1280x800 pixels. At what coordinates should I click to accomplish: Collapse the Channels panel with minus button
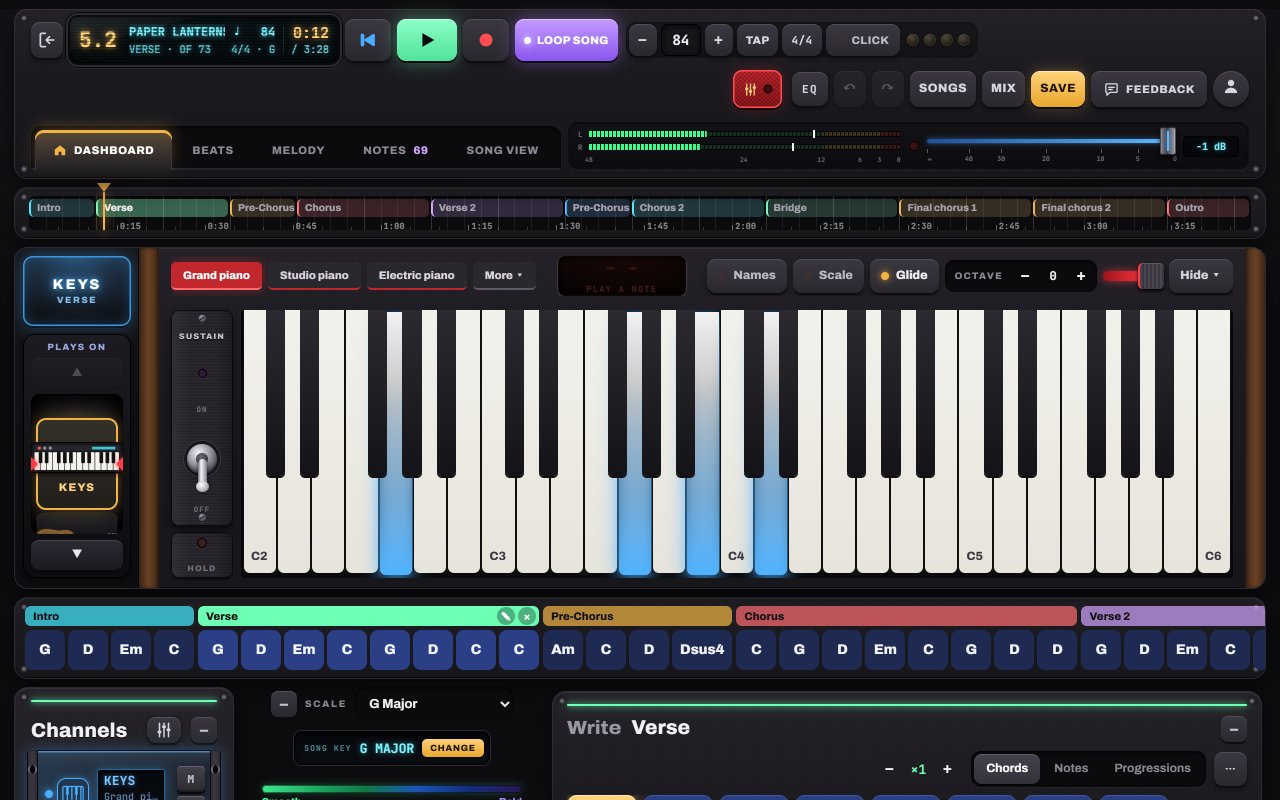pyautogui.click(x=203, y=730)
